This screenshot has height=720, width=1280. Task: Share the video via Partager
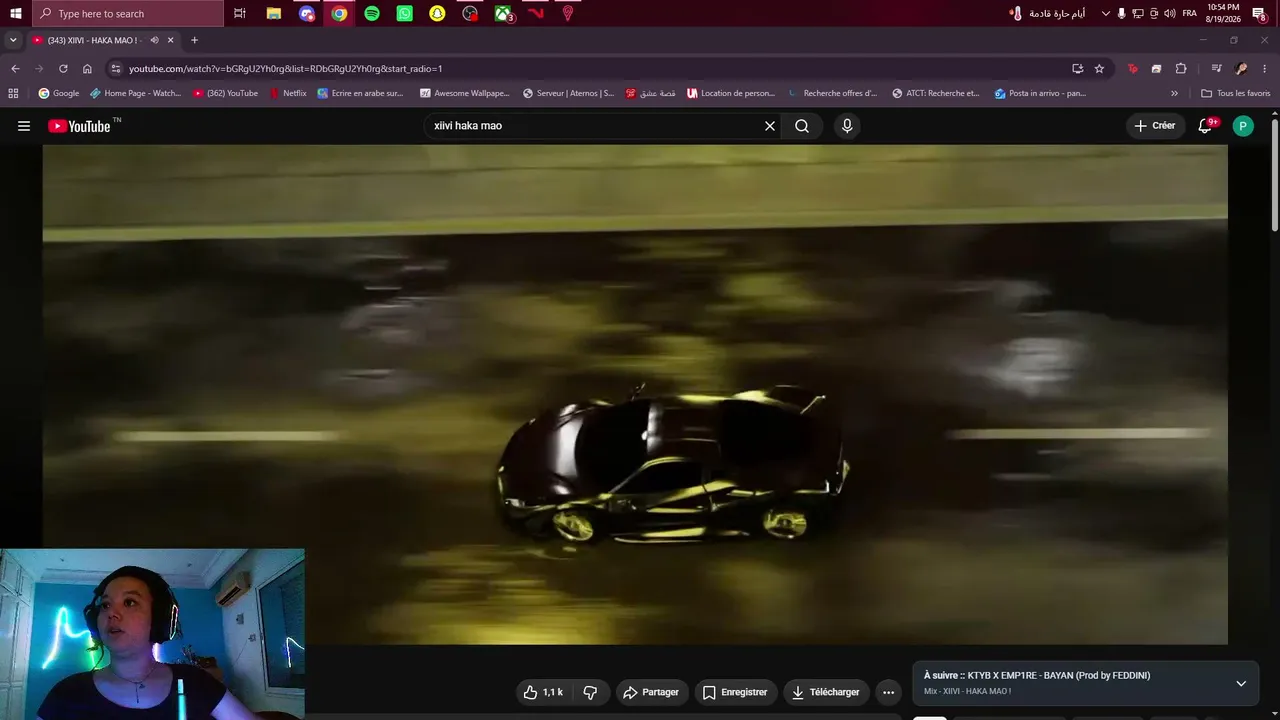pos(651,692)
